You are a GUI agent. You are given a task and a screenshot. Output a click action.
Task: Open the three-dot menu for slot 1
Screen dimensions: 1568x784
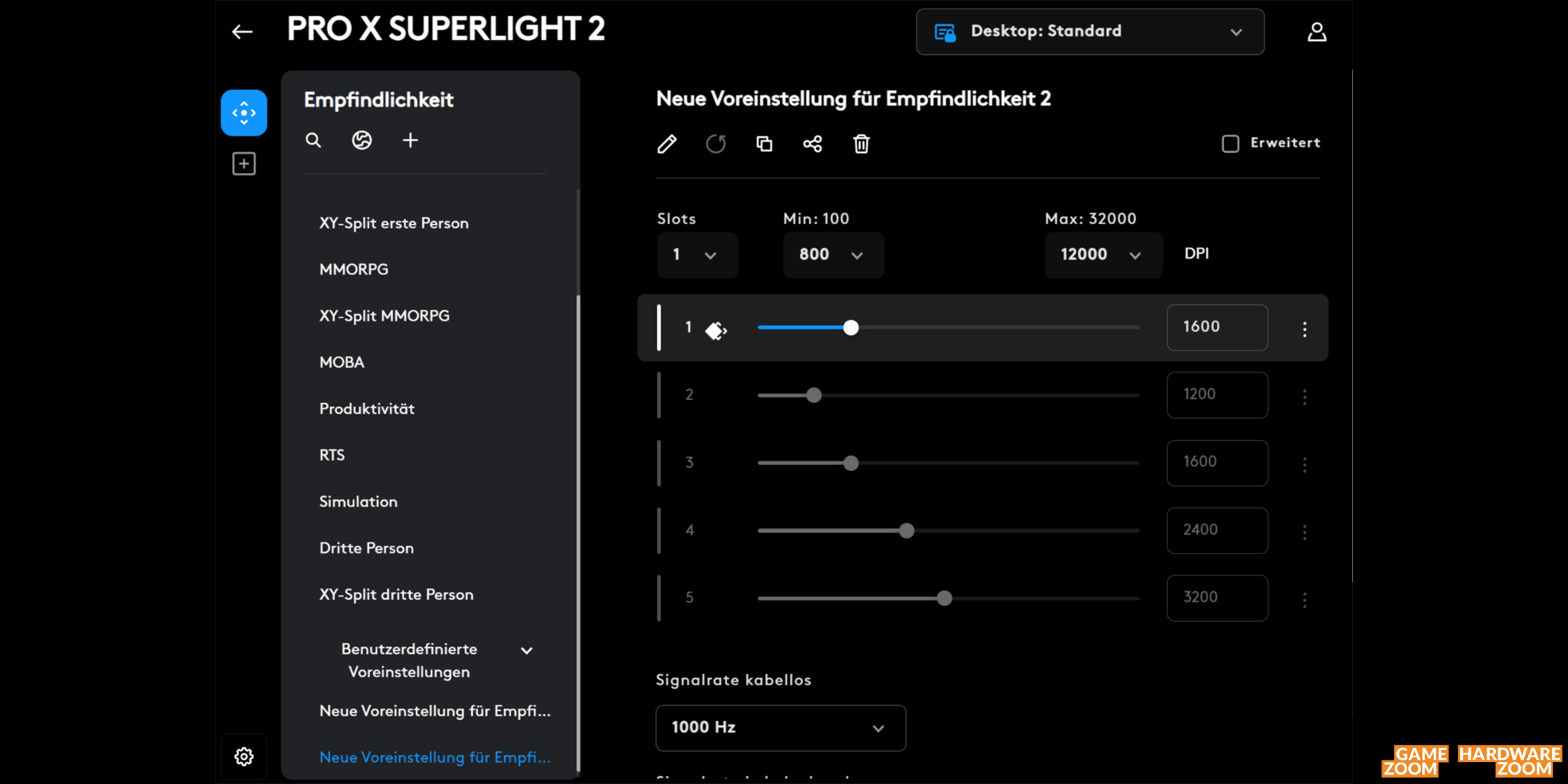[x=1305, y=329]
